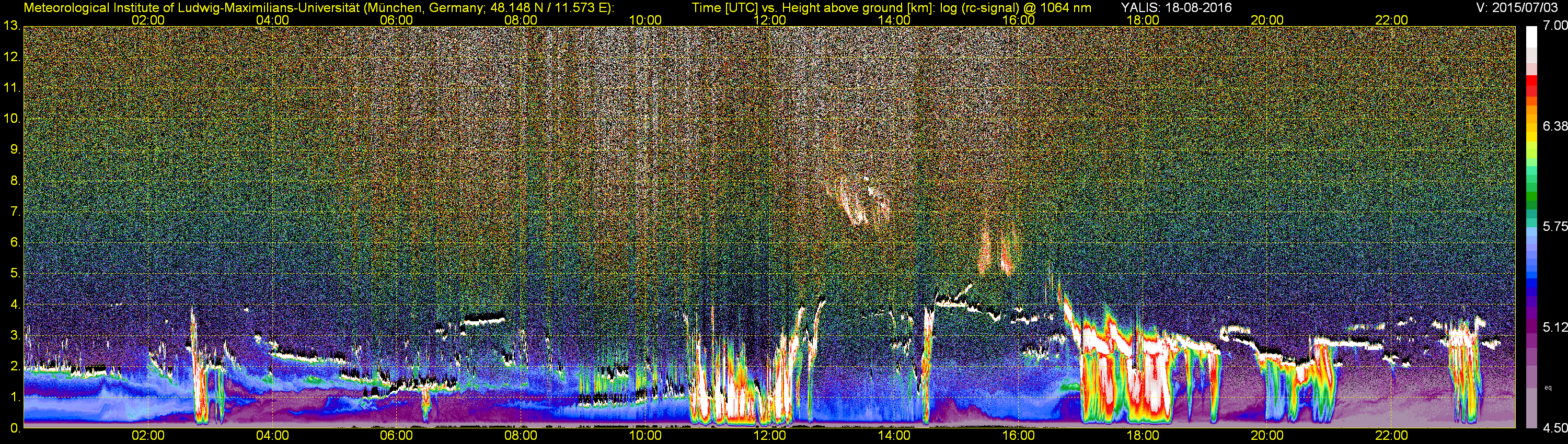The image size is (1568, 444).
Task: Click the 5.12 value on the color scale
Action: coord(1555,327)
